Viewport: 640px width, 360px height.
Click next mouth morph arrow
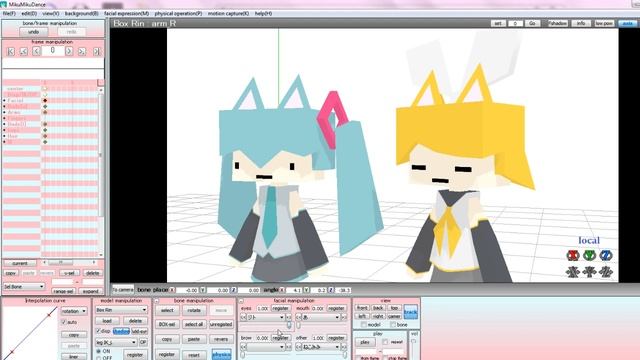[344, 317]
